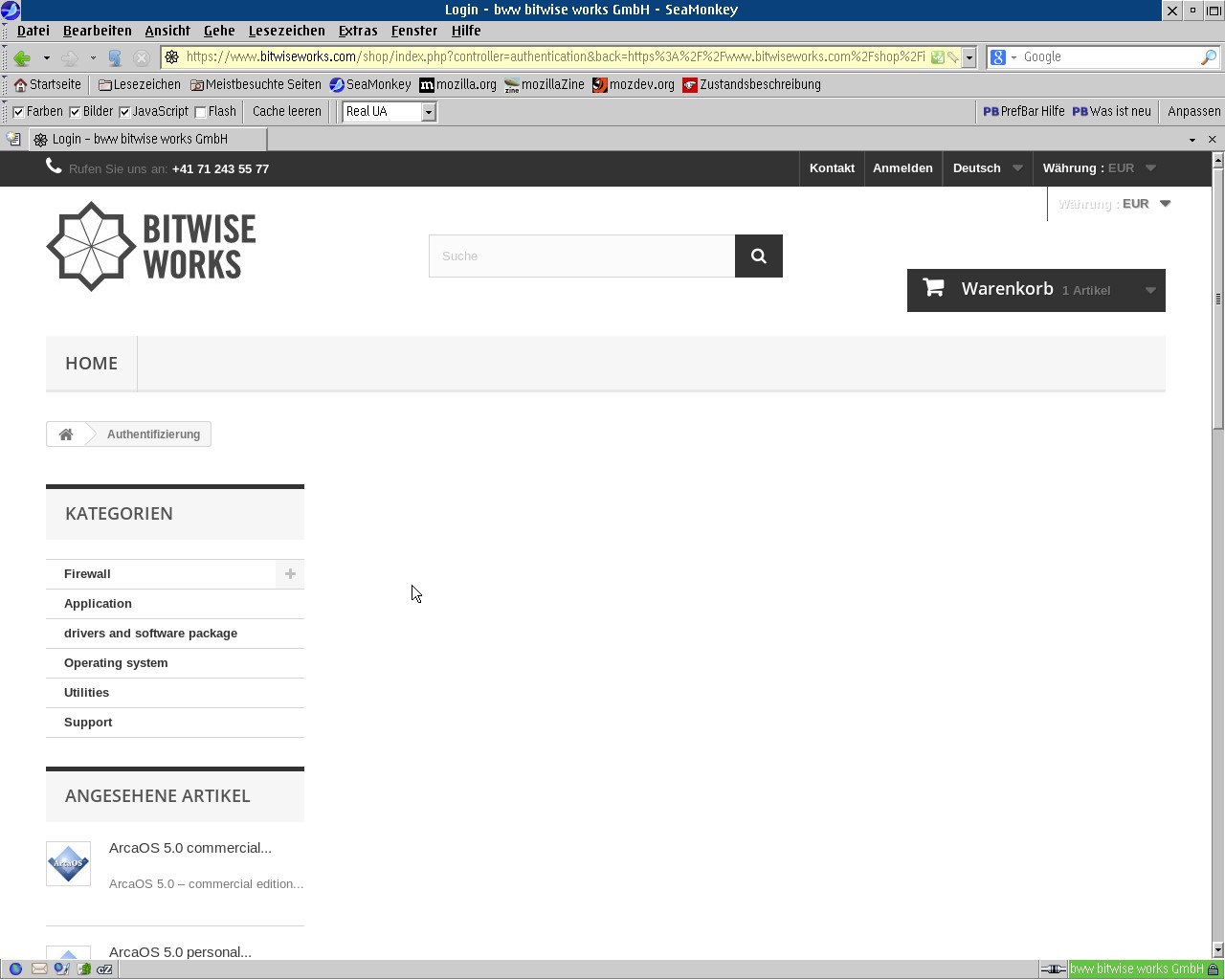
Task: Open the Deutsch language dropdown
Action: pos(988,168)
